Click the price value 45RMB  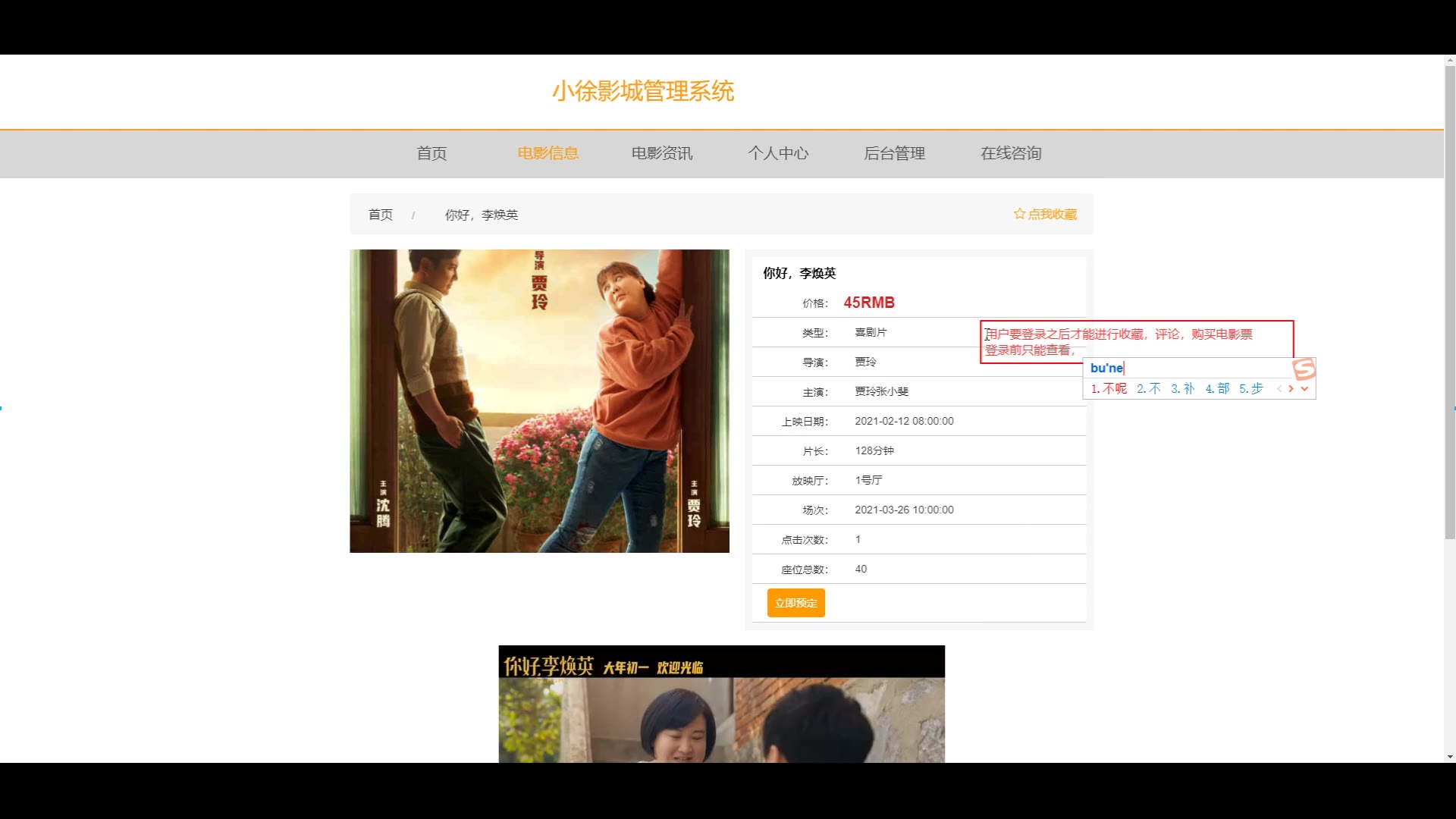pos(869,303)
